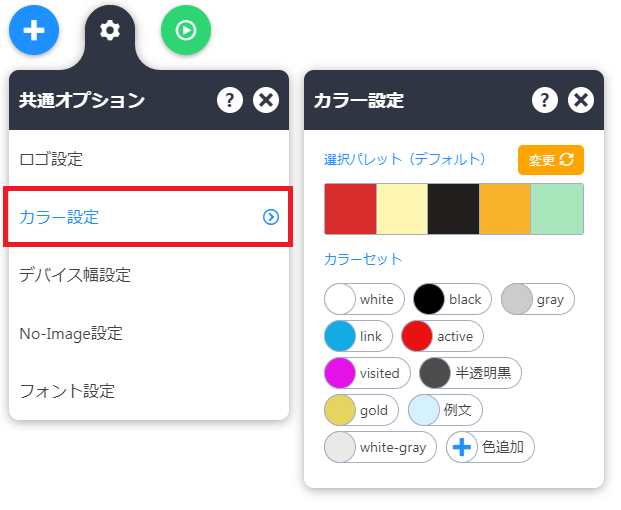Open the gear settings tab
The height and width of the screenshot is (510, 621).
click(x=110, y=31)
